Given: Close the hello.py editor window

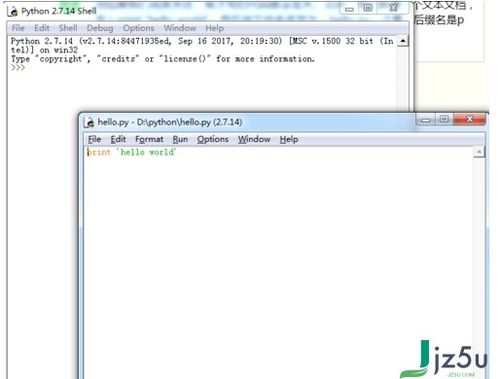Looking at the screenshot, I should [x=470, y=119].
